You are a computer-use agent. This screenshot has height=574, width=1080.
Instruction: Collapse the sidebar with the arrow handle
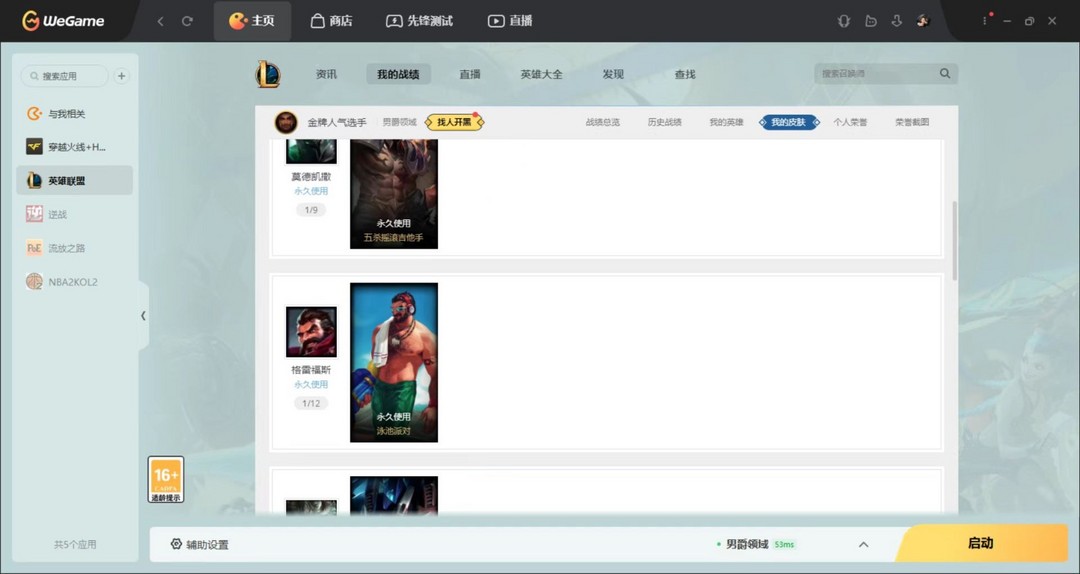[143, 316]
